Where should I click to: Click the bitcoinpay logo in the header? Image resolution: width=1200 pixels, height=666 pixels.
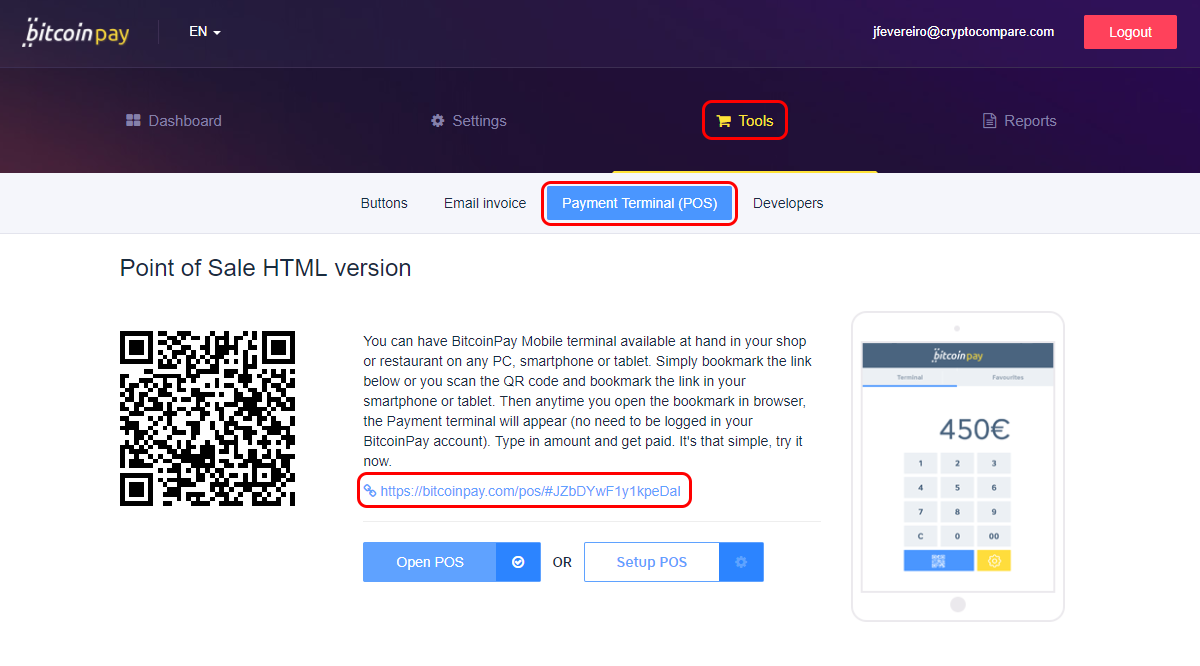76,32
